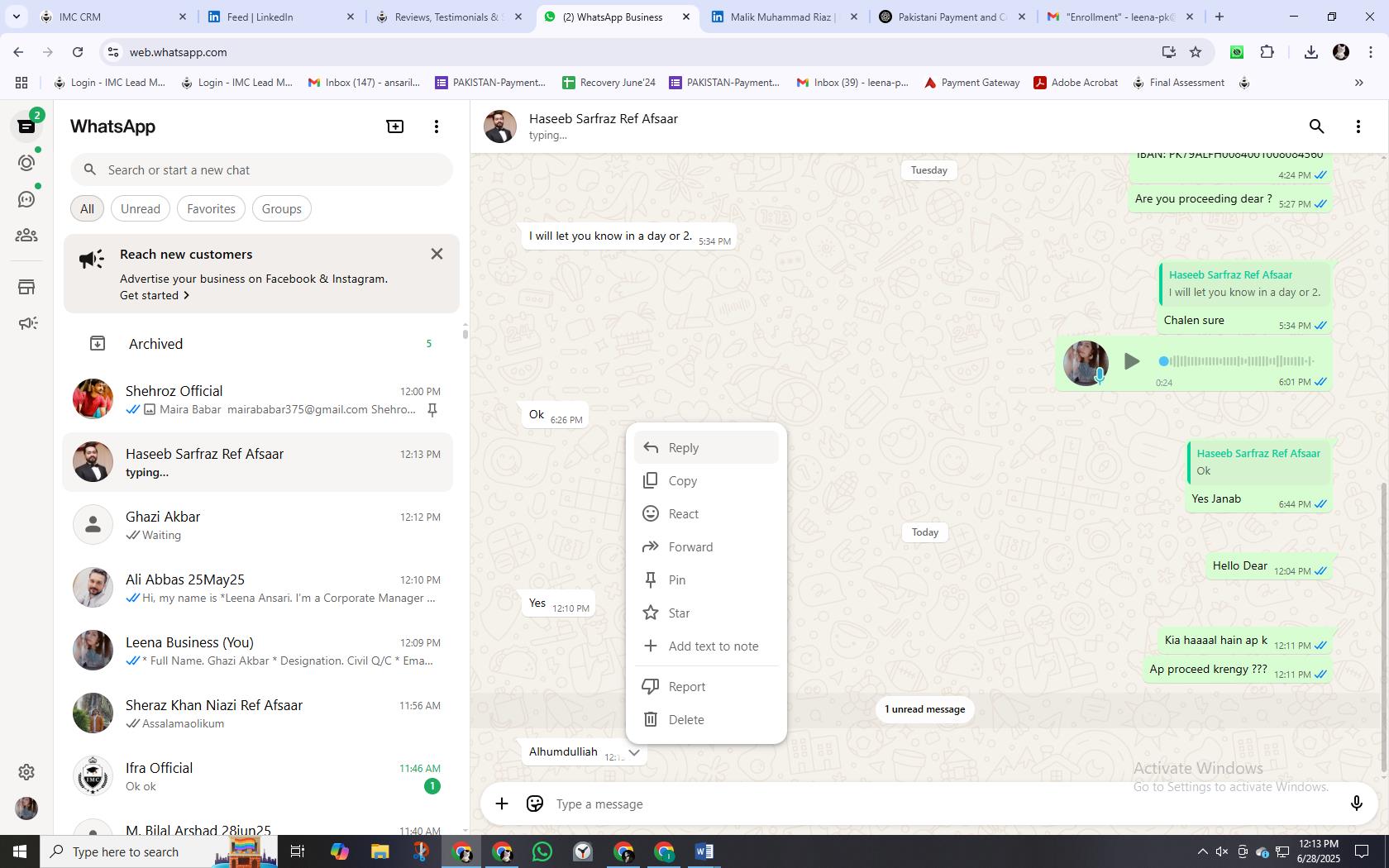This screenshot has width=1389, height=868.
Task: Start a new chat with plus icon
Action: pyautogui.click(x=395, y=126)
